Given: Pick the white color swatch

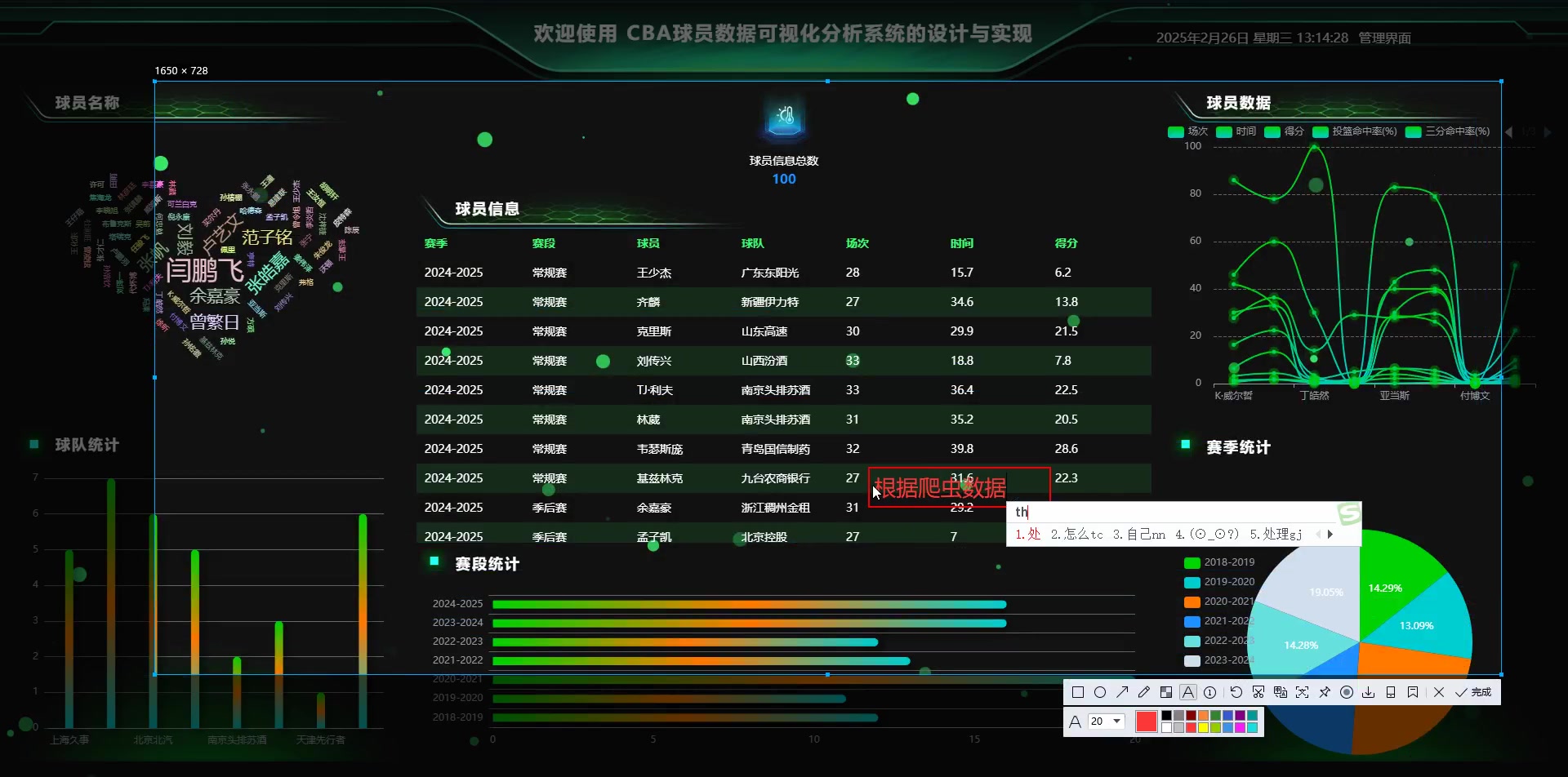Looking at the screenshot, I should click(1166, 727).
